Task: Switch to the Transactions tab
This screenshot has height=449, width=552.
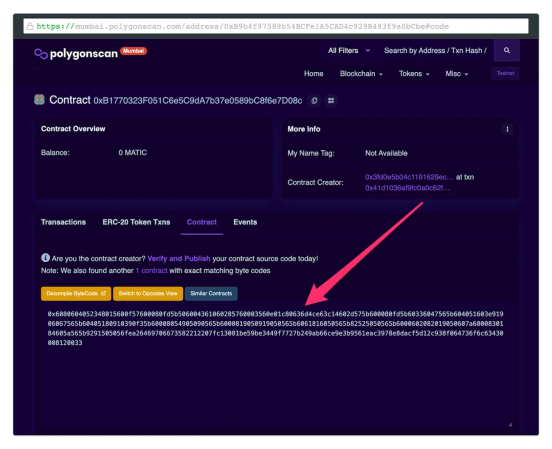Action: 63,222
